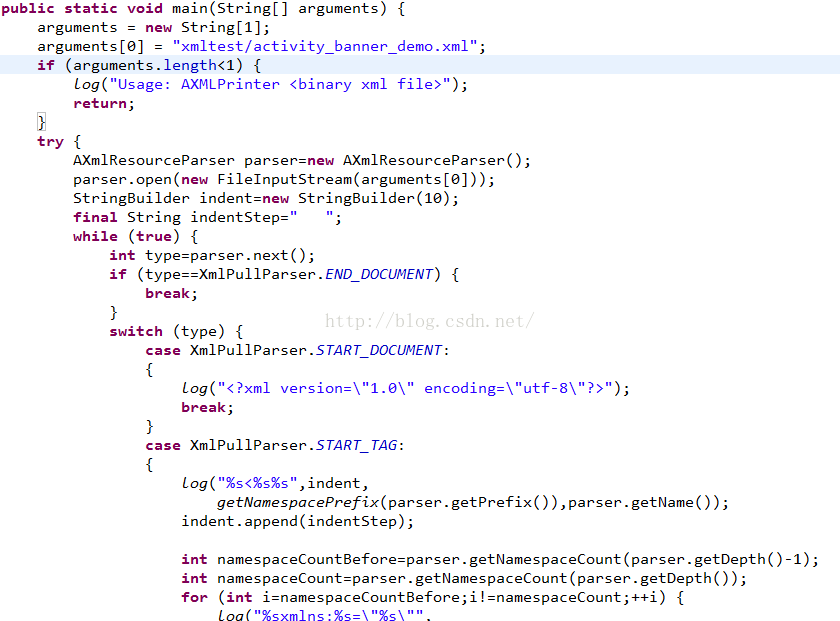Click the string "xmltest/activity_banner_demo.xml"

coord(325,47)
